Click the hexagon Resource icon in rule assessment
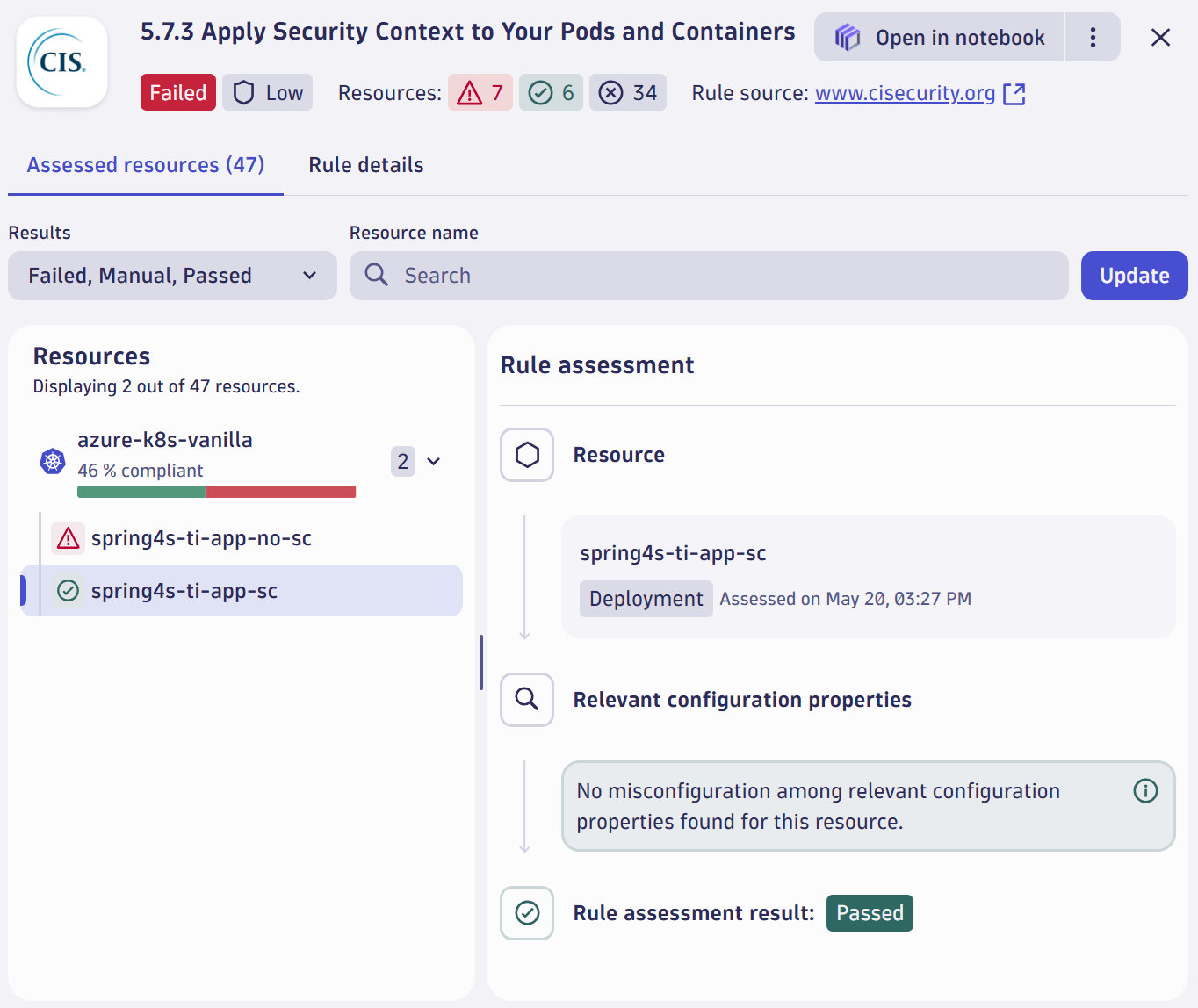The width and height of the screenshot is (1198, 1008). coord(527,454)
